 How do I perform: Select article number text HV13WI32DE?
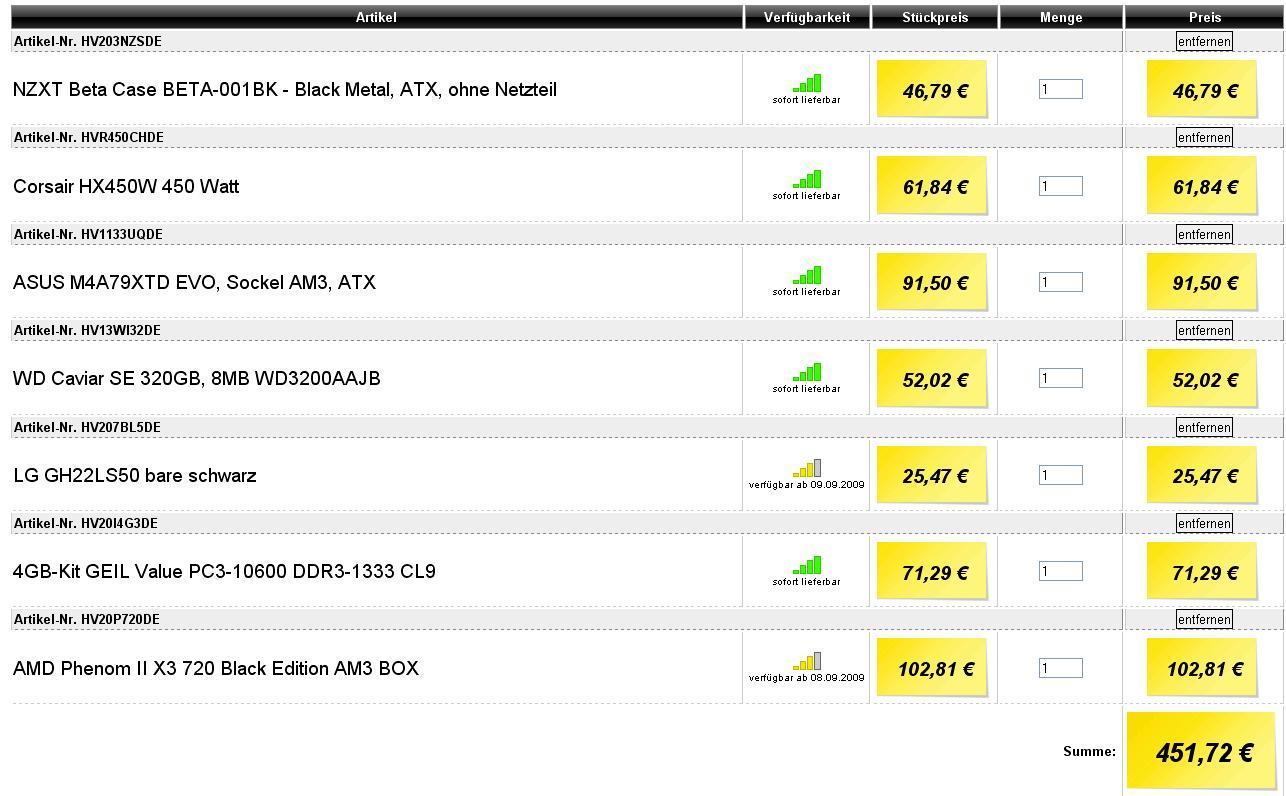(121, 330)
